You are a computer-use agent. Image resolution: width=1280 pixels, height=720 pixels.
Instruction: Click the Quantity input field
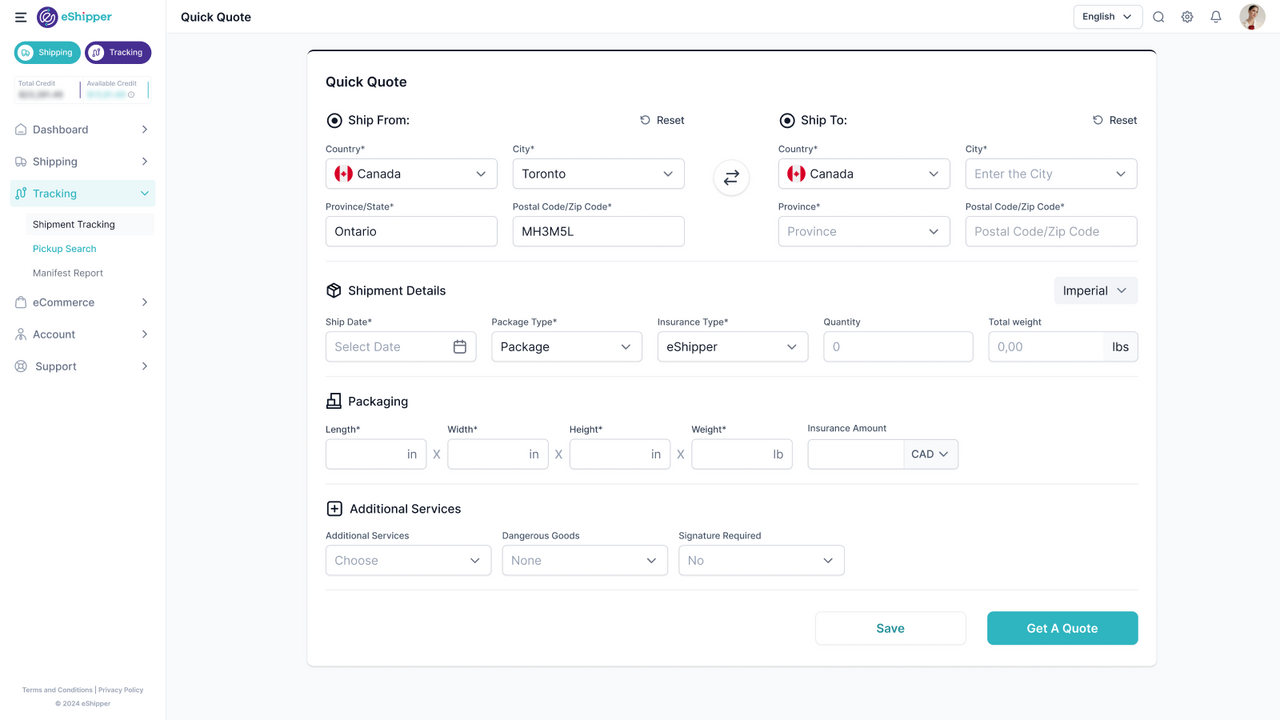898,347
